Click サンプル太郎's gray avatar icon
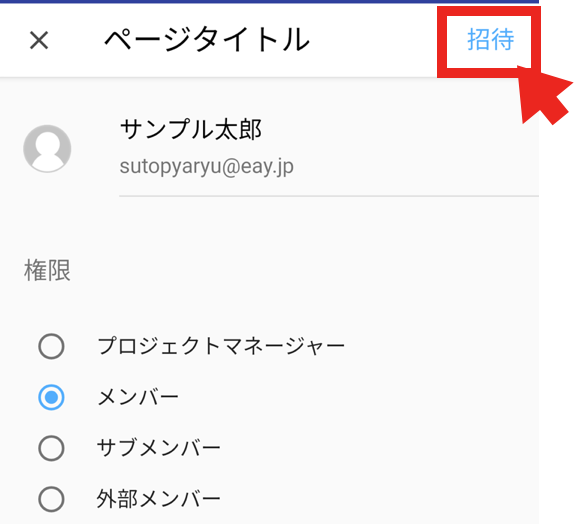Screen dimensions: 584x524 (x=47, y=149)
